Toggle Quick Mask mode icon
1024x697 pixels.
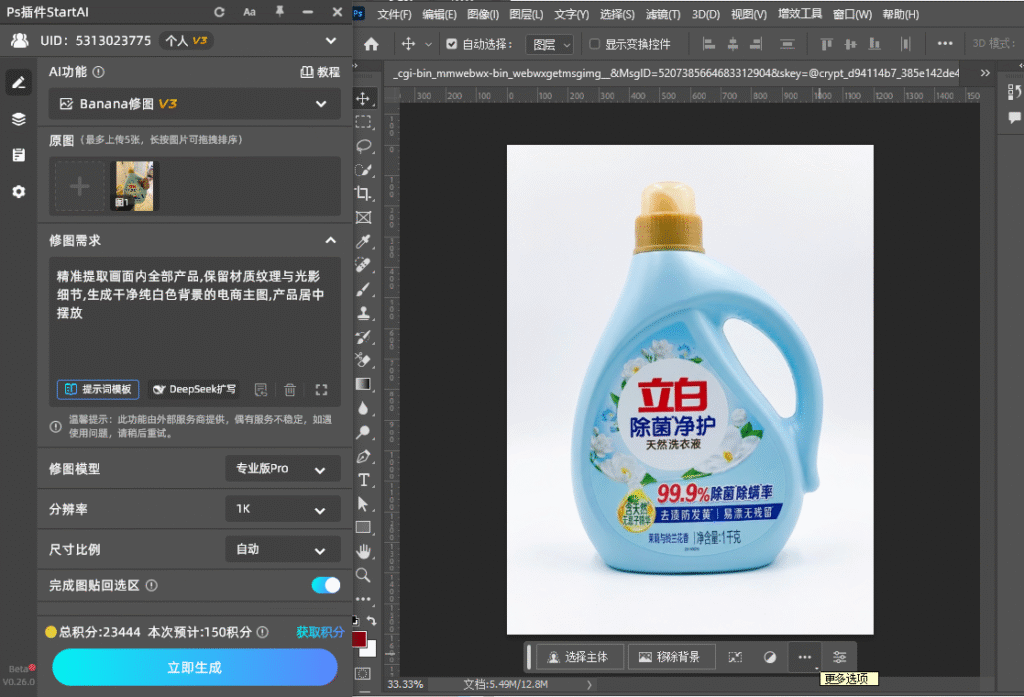pyautogui.click(x=363, y=673)
